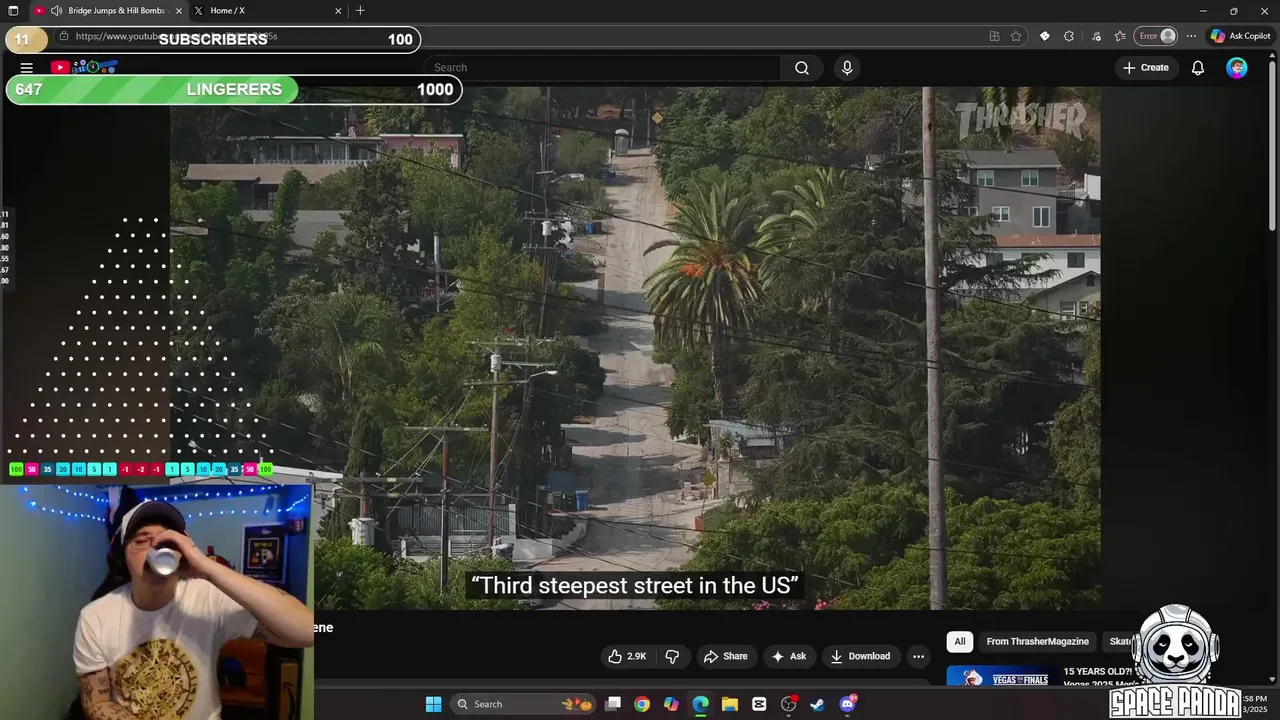
Task: Open the split screen icon in address bar
Action: point(994,36)
